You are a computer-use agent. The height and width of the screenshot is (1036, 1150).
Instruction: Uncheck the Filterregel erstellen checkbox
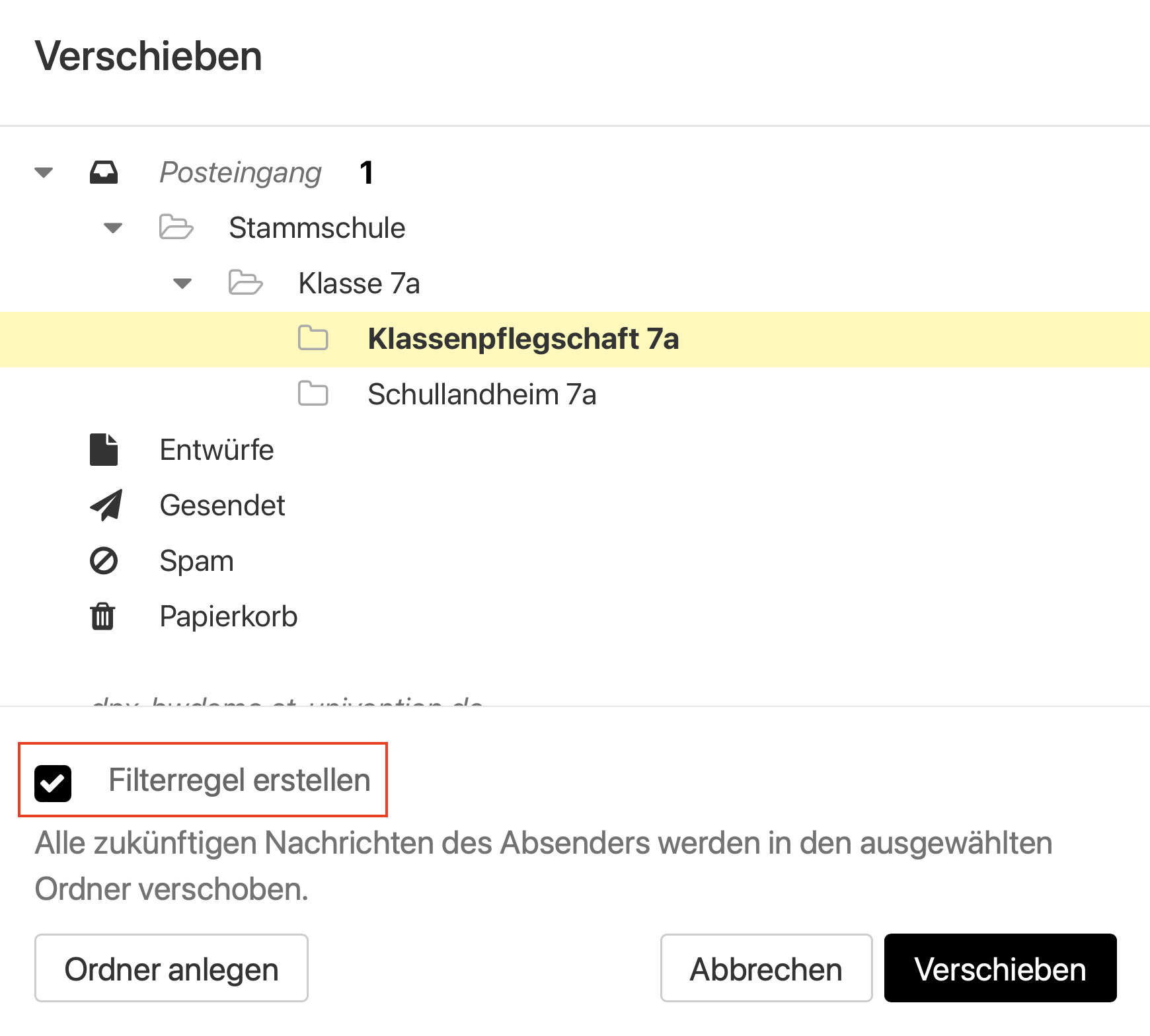click(53, 783)
